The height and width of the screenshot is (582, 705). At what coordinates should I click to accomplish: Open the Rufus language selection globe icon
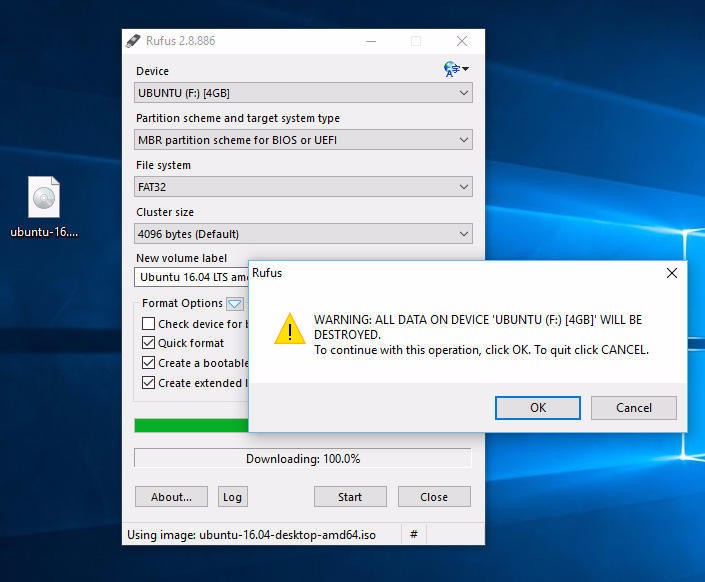click(455, 69)
